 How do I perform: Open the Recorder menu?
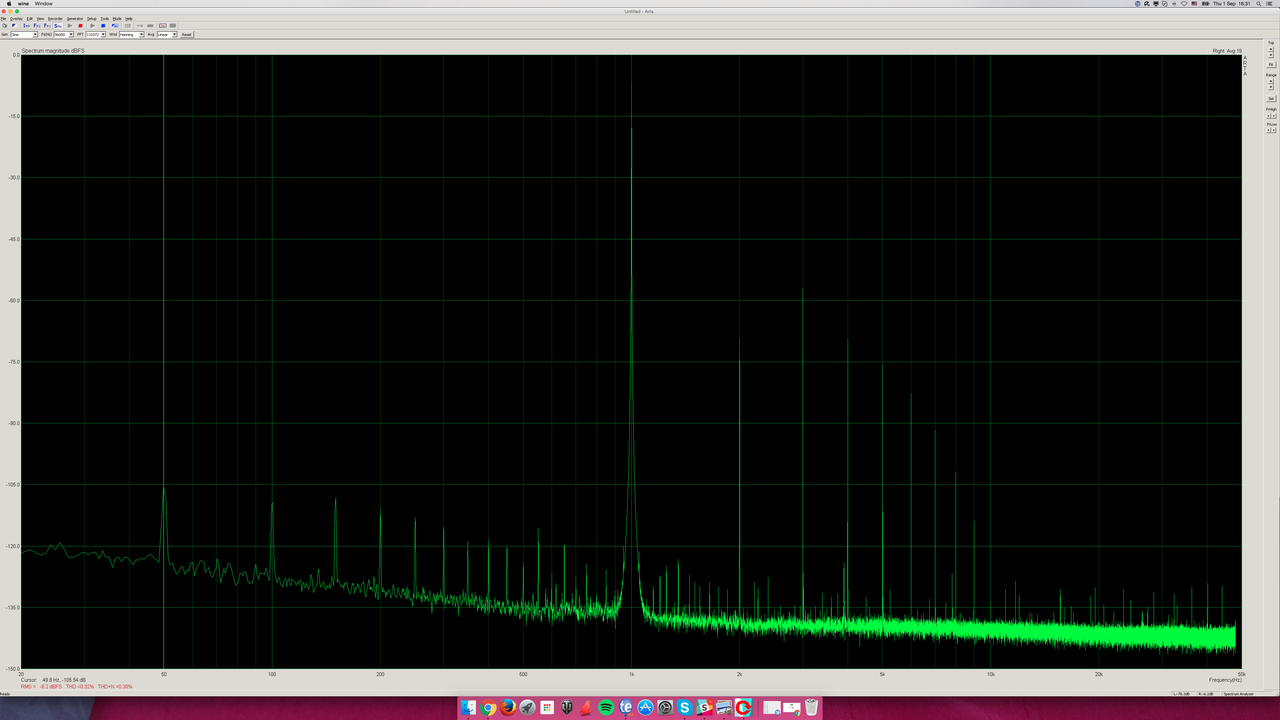(x=55, y=19)
